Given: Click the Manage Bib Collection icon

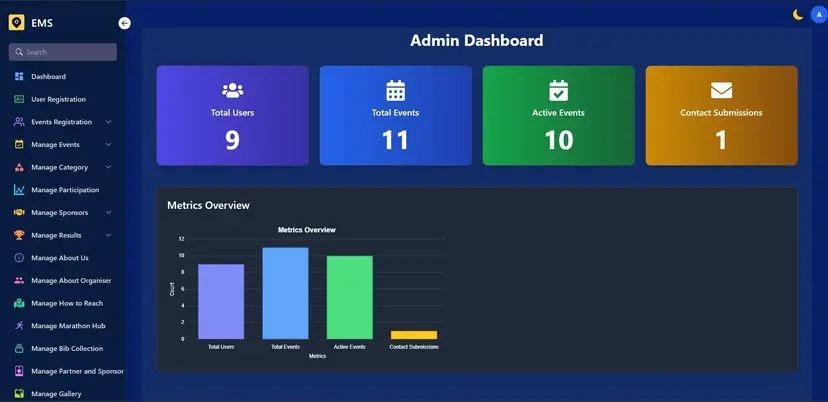Looking at the screenshot, I should [19, 349].
